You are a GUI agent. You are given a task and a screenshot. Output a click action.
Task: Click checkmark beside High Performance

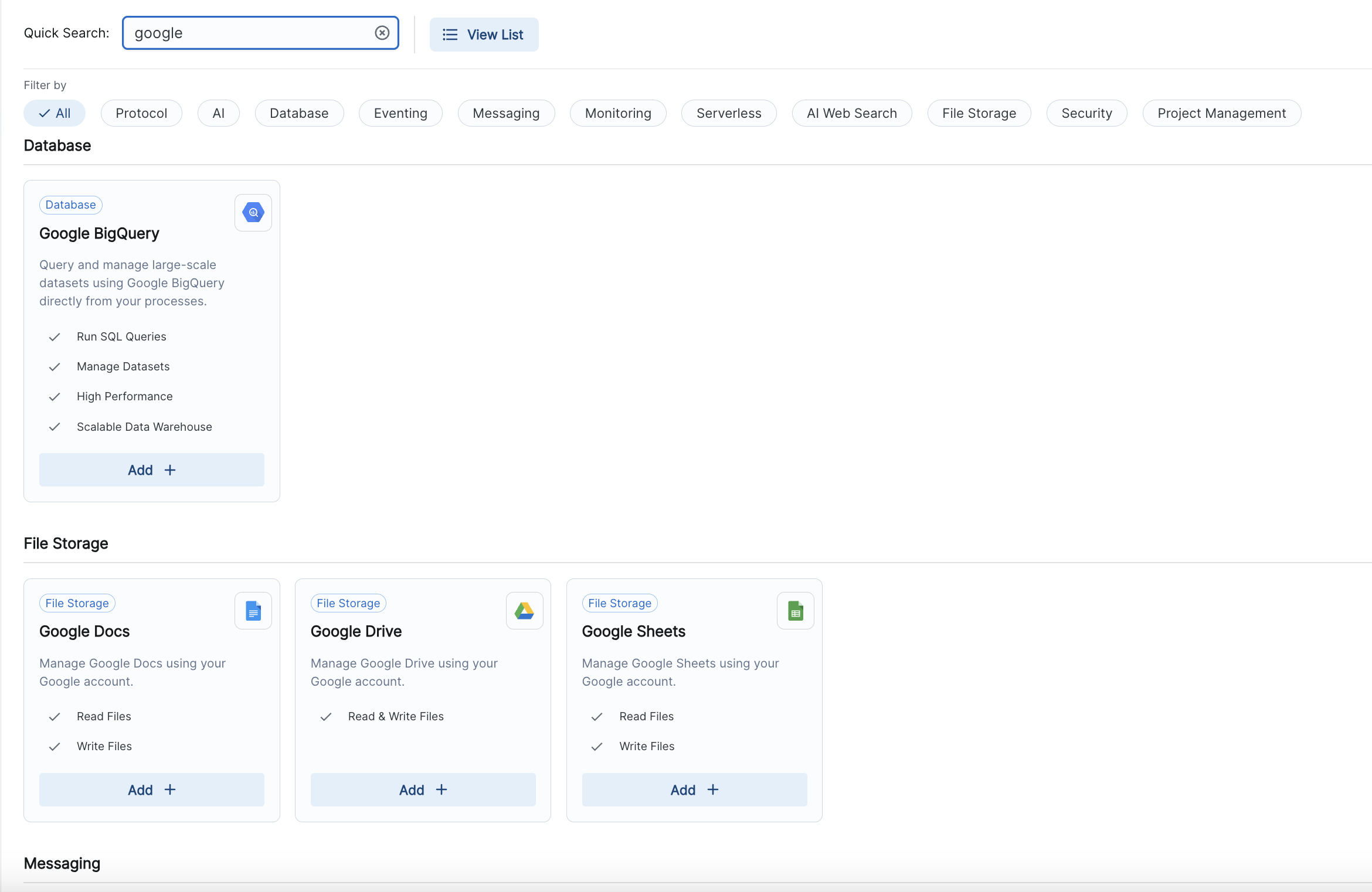55,397
